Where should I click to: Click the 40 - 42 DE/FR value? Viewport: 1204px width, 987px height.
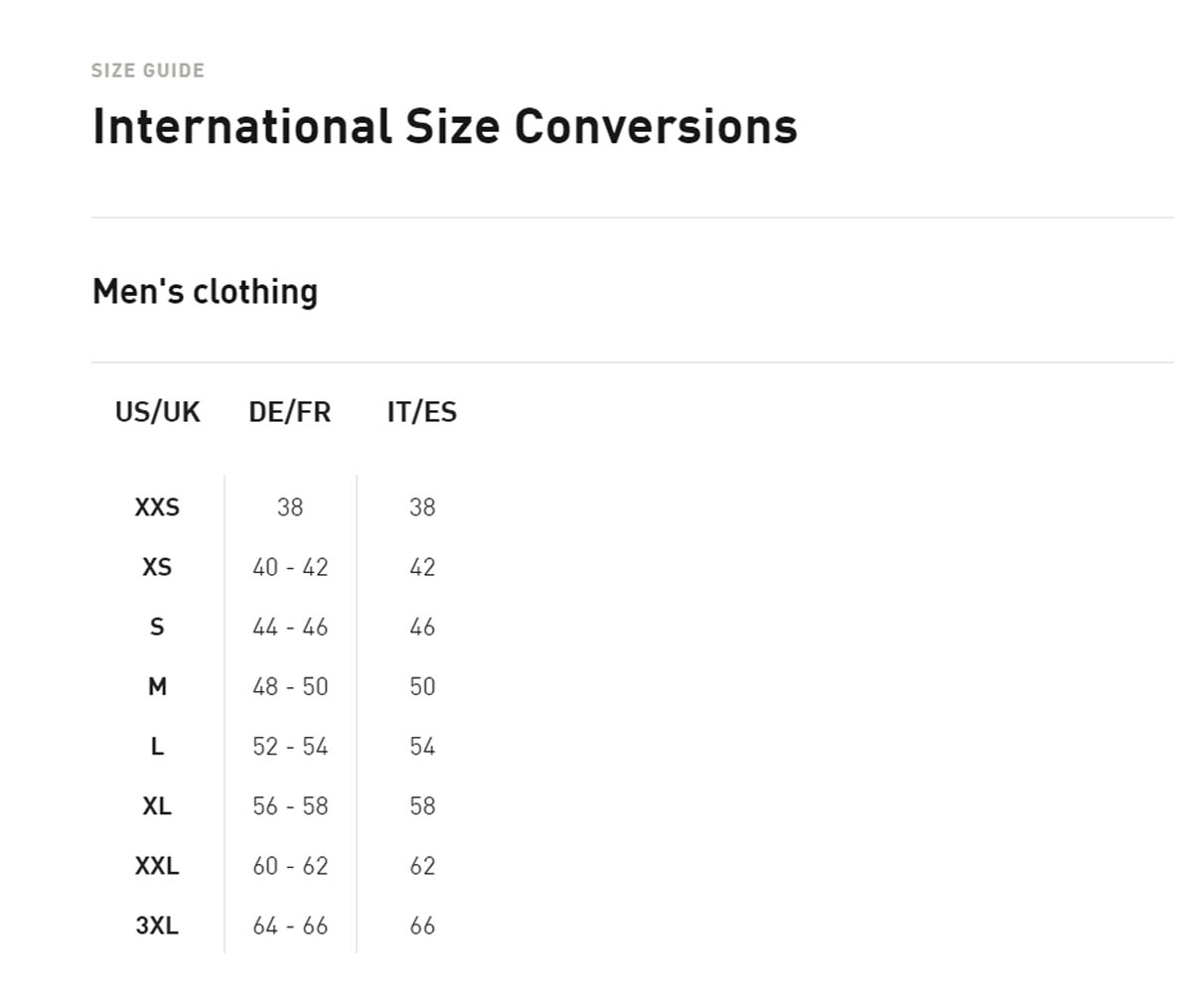pos(290,567)
